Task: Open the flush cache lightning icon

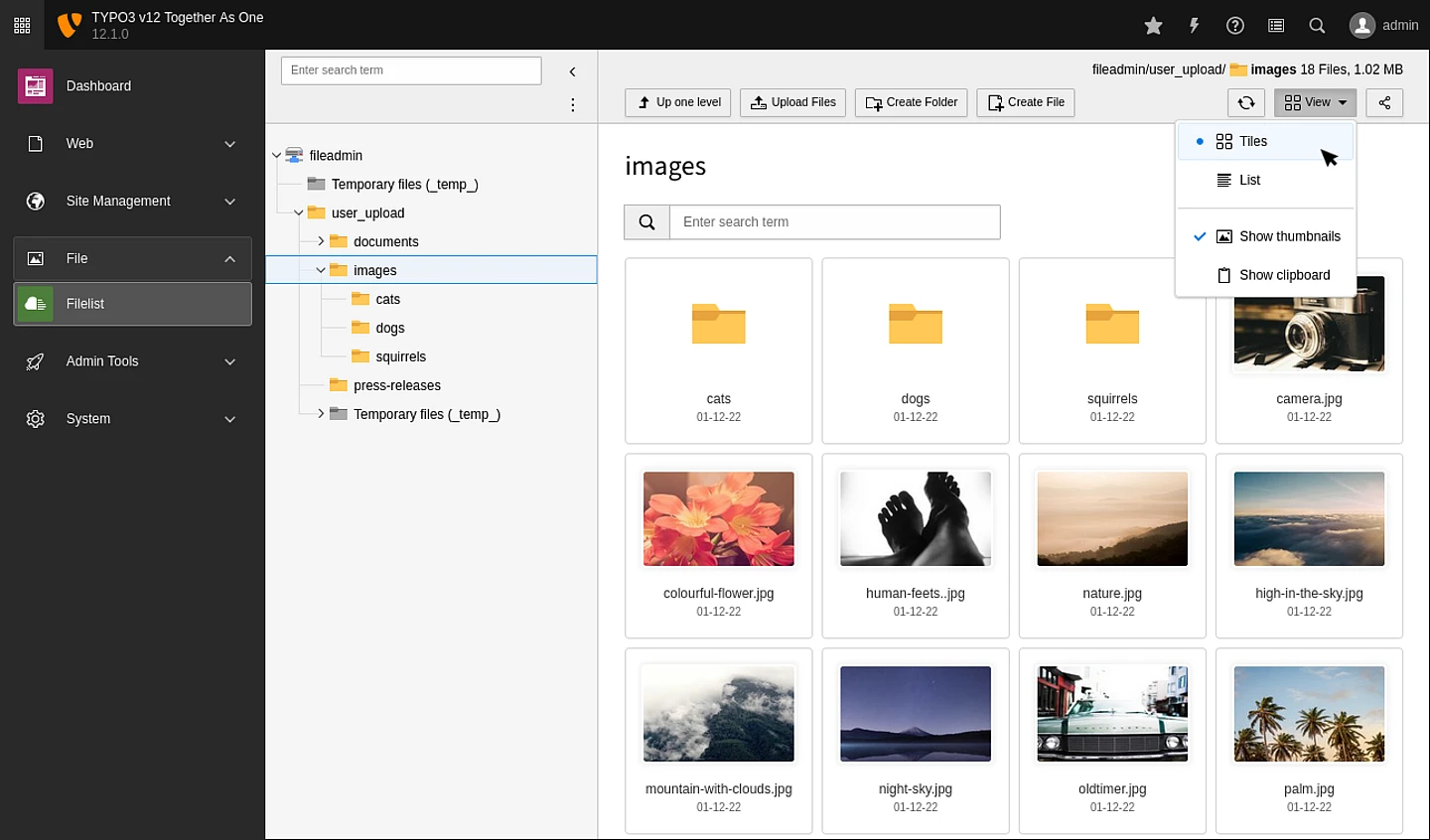Action: pyautogui.click(x=1195, y=26)
